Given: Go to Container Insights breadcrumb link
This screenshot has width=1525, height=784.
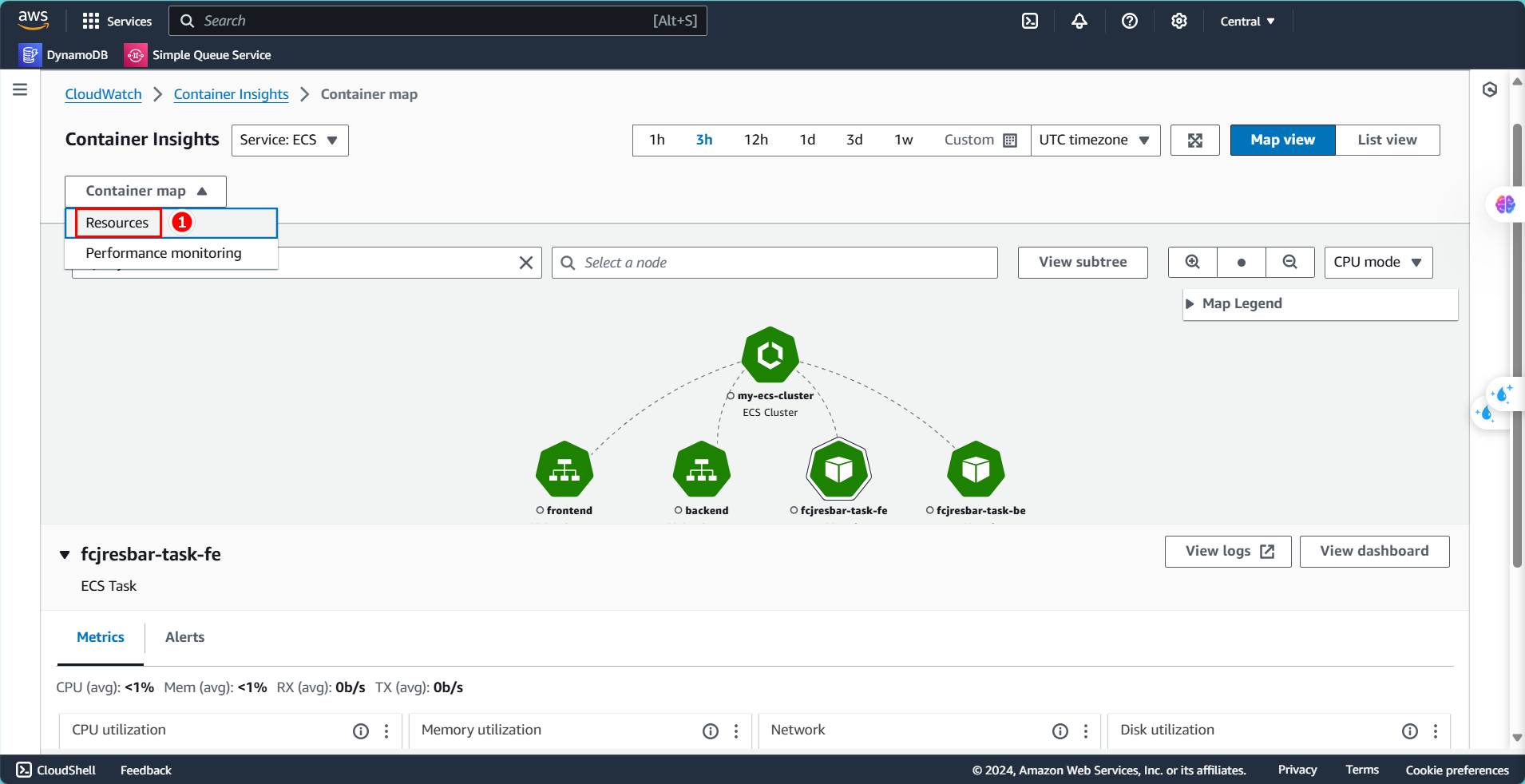Looking at the screenshot, I should (232, 94).
